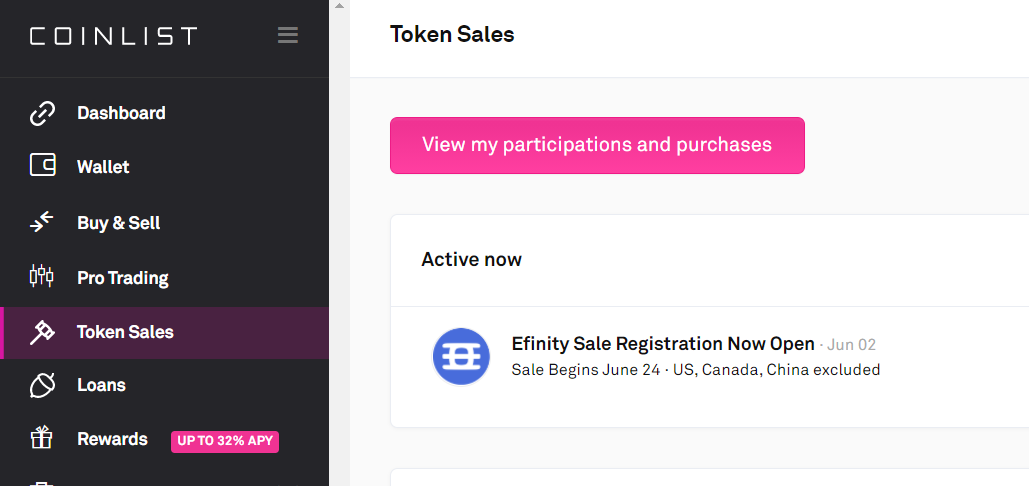The height and width of the screenshot is (486, 1029).
Task: Open Efinity Sale Registration Now Open link
Action: [663, 344]
